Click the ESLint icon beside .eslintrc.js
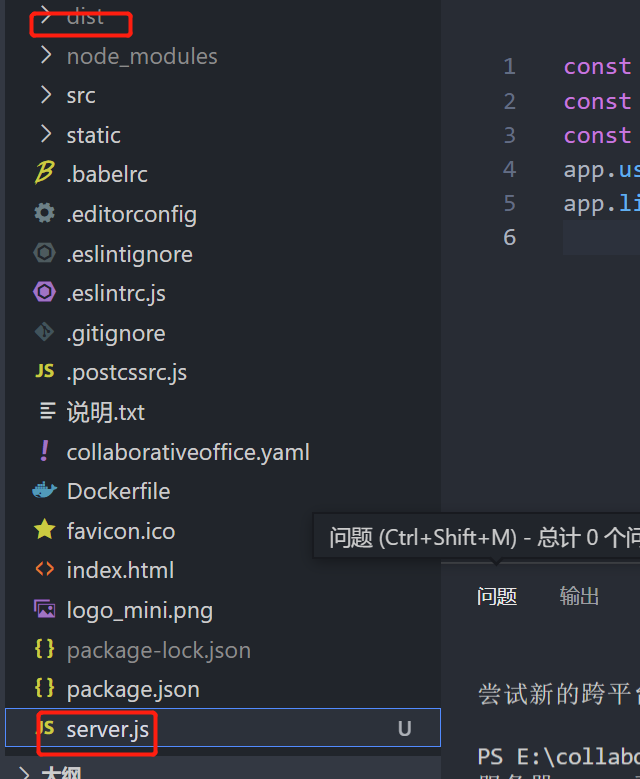Screen dimensions: 640x779 (x=44, y=293)
